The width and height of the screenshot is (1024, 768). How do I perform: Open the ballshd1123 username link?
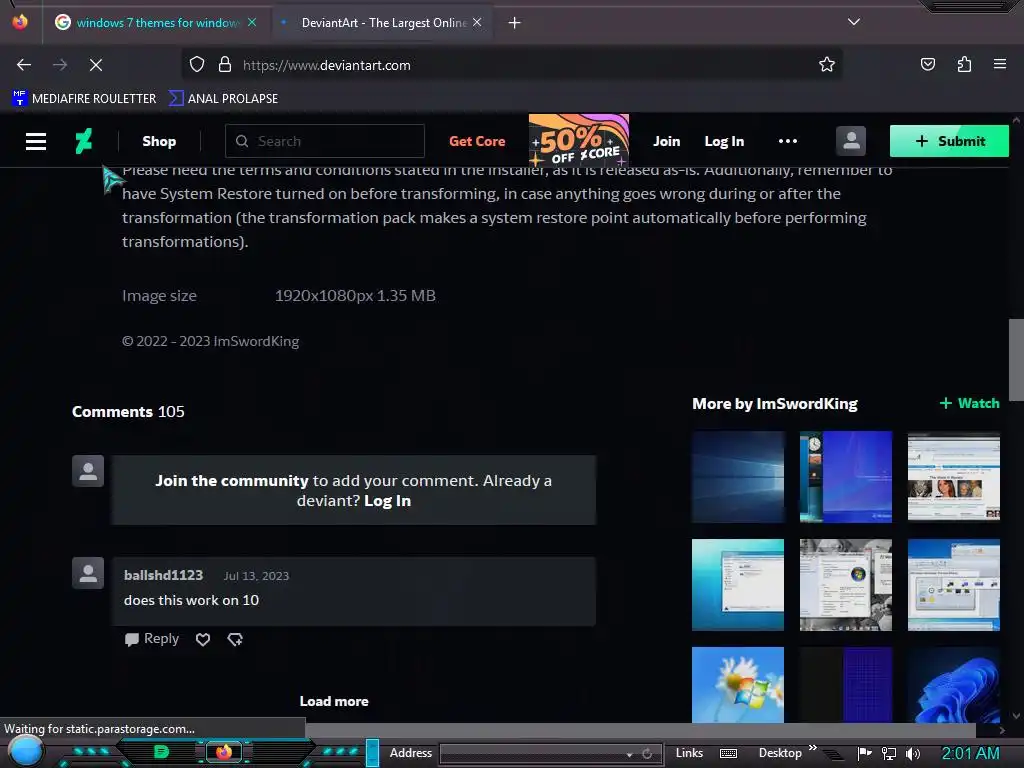coord(163,575)
